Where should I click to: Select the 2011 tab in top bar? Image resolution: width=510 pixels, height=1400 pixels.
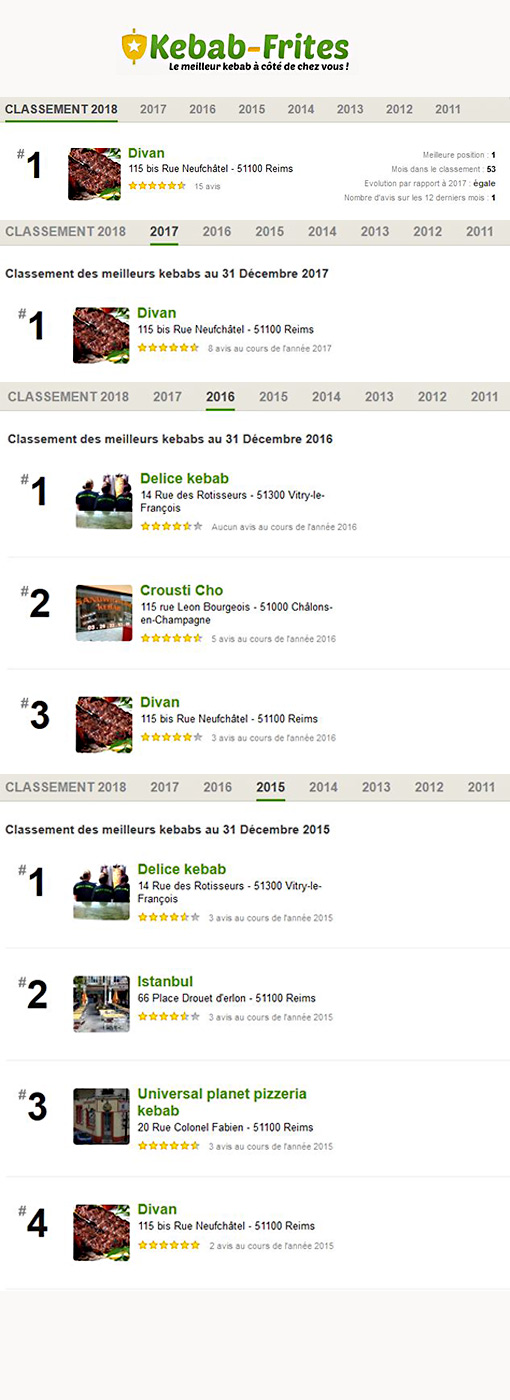(448, 109)
